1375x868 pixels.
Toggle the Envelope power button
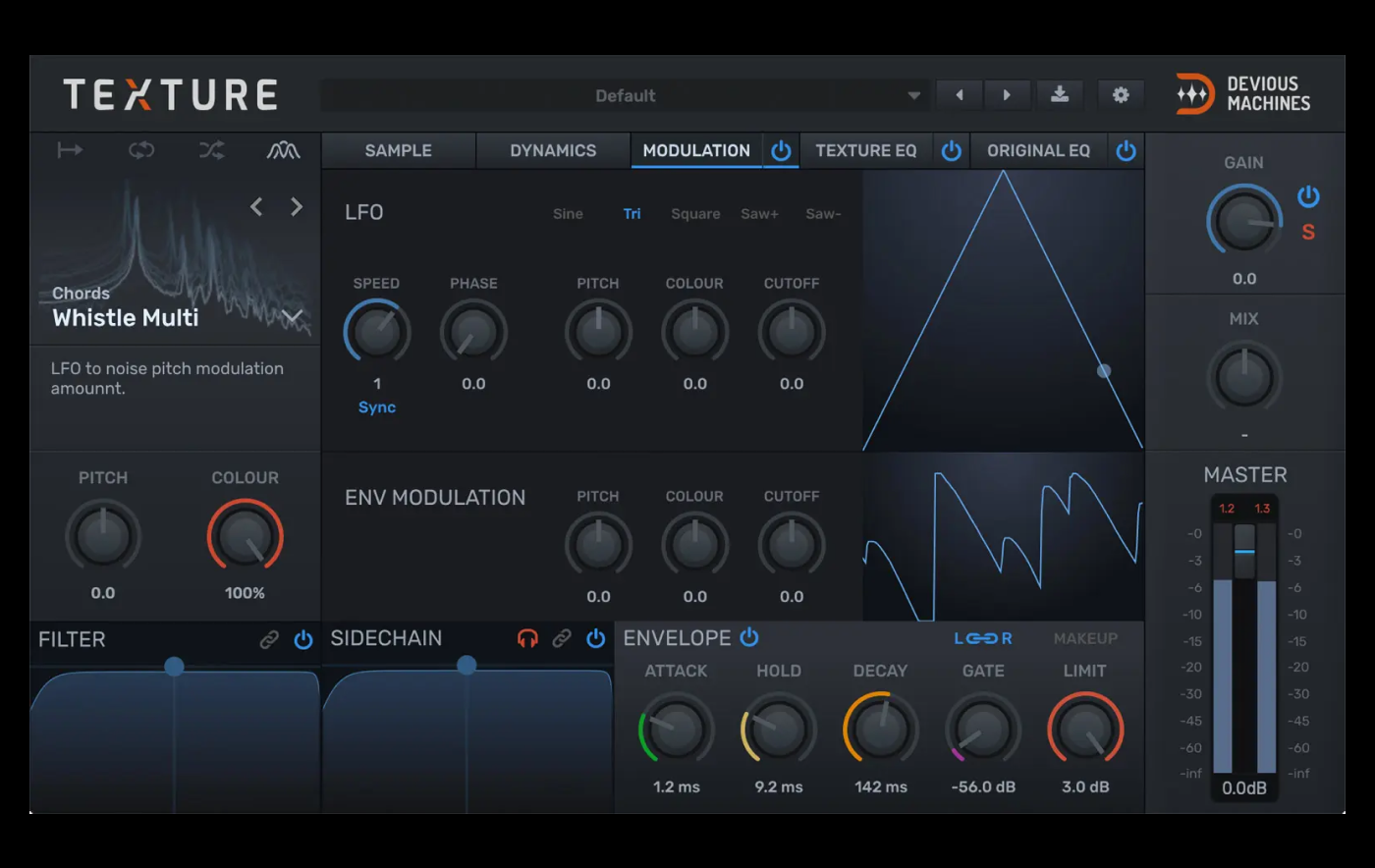749,637
